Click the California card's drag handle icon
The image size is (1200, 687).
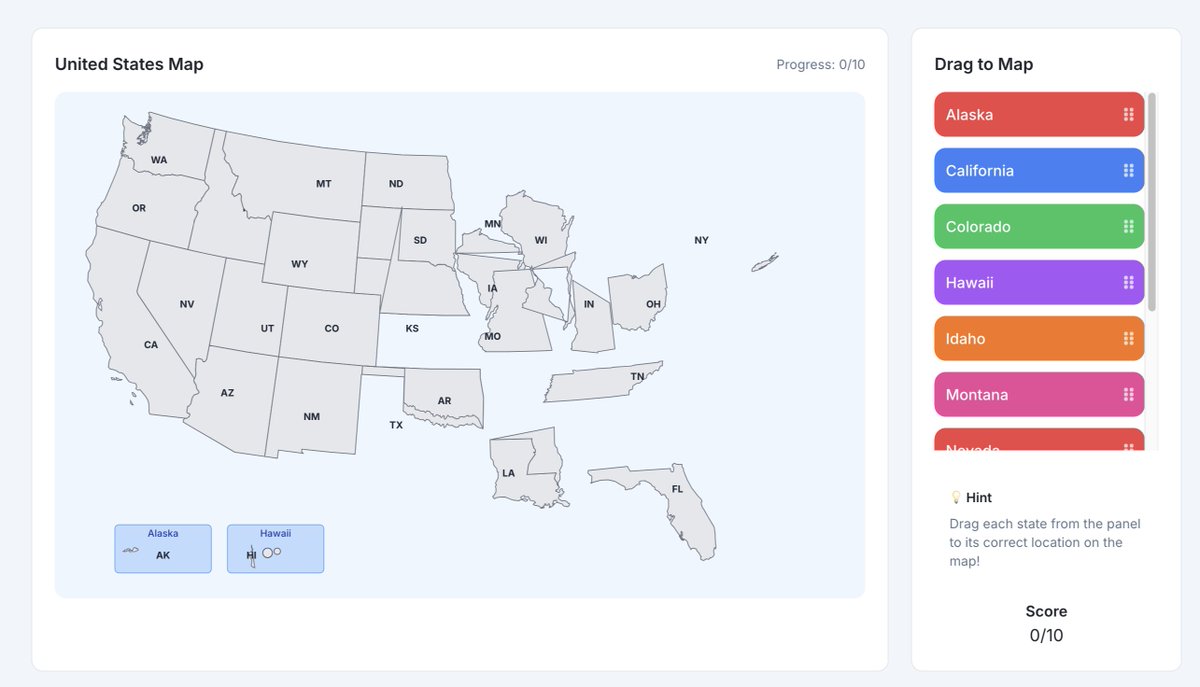coord(1128,171)
